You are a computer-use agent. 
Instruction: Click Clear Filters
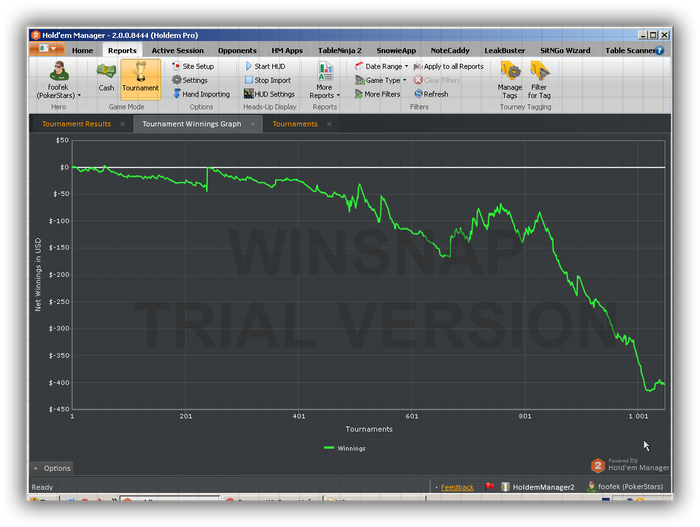pyautogui.click(x=437, y=80)
